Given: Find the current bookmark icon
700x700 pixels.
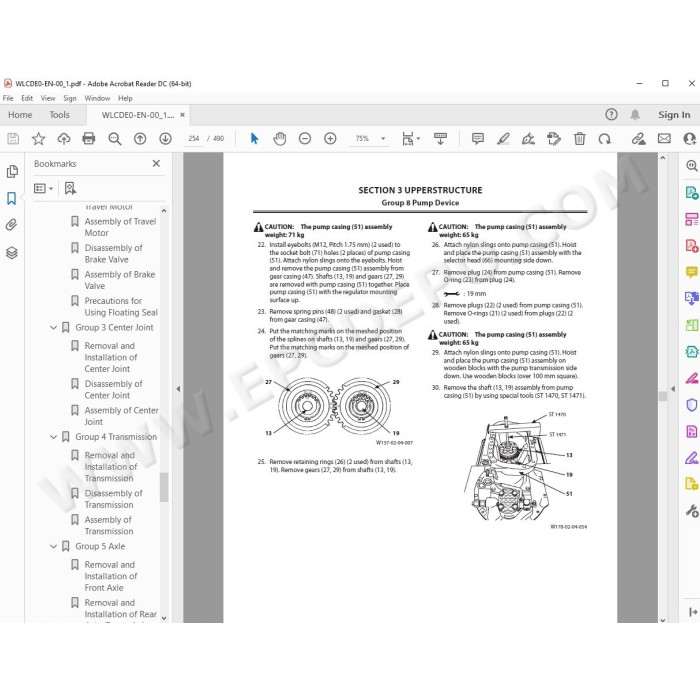Looking at the screenshot, I should click(70, 188).
